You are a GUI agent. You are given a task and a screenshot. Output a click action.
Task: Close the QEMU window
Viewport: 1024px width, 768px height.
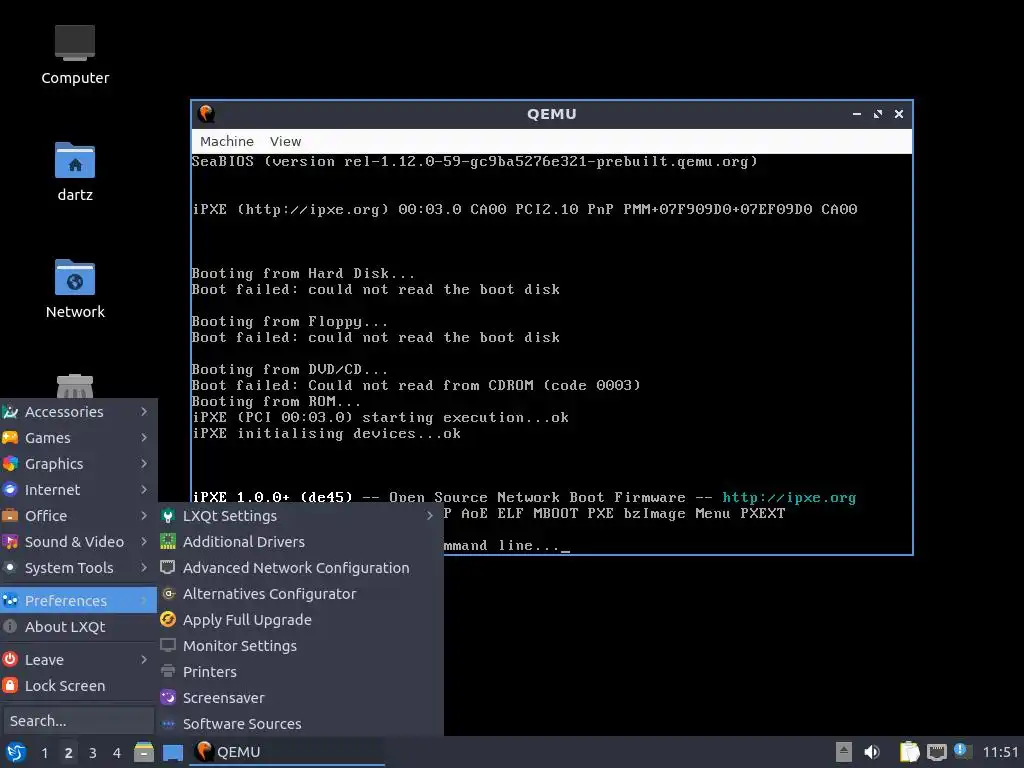point(899,114)
